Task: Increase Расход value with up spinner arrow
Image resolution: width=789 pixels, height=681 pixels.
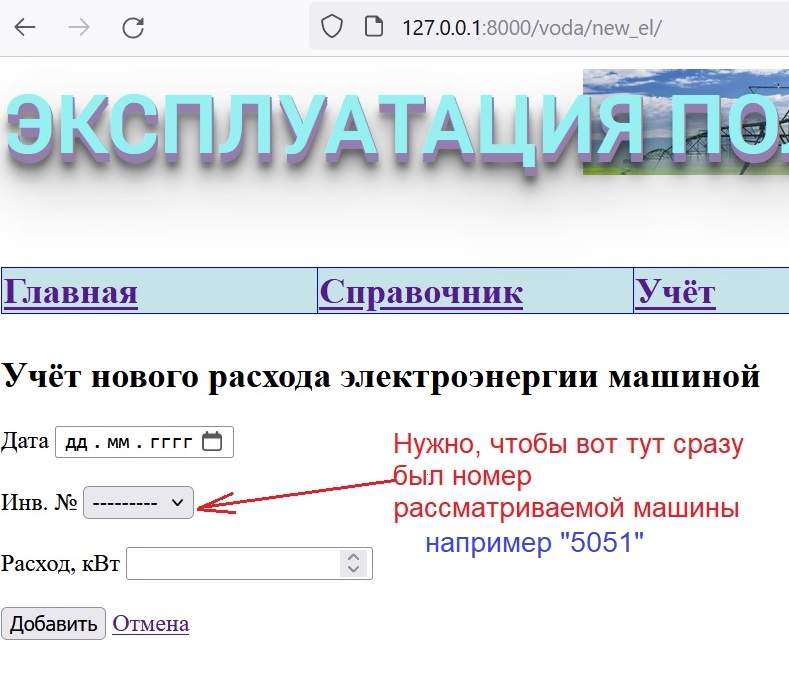Action: 353,557
